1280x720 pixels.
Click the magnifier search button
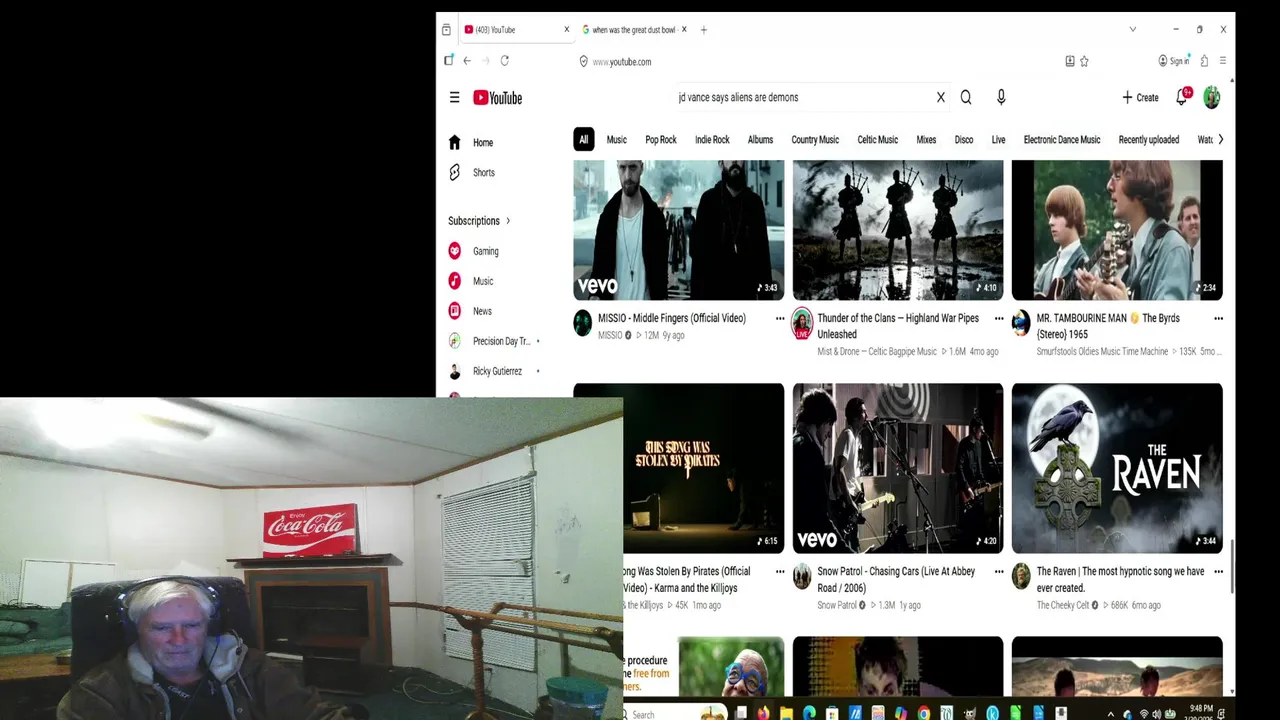coord(966,97)
